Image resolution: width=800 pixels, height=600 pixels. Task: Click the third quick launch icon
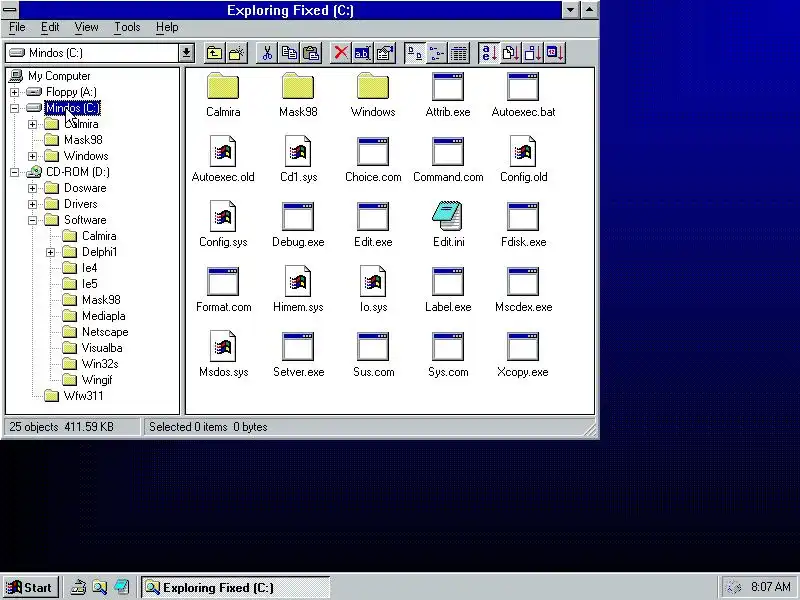click(121, 587)
